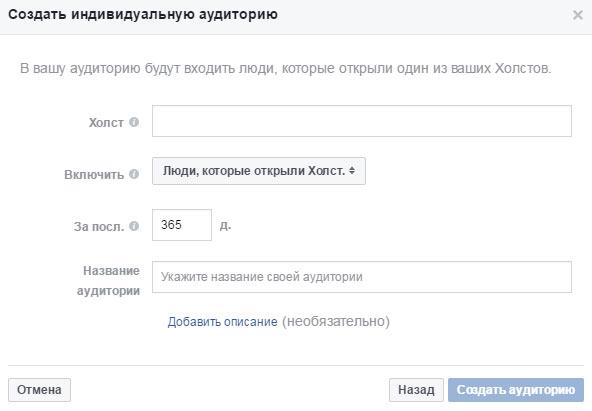
Task: Go back with the Назад button
Action: tap(416, 390)
